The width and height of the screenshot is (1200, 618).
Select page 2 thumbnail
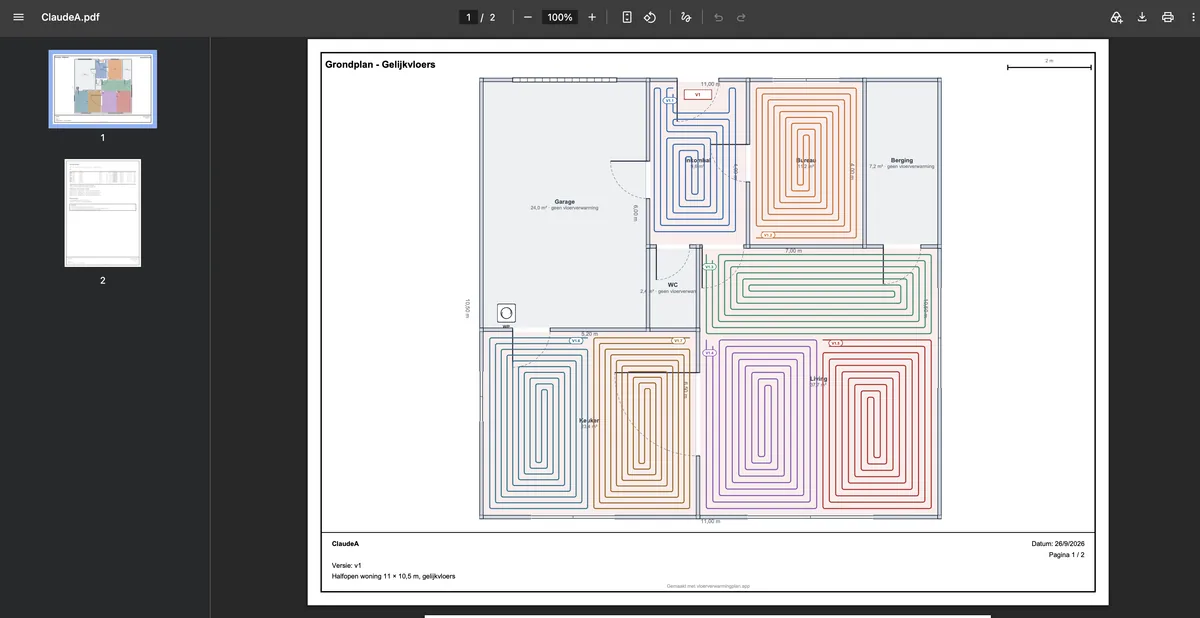pos(103,213)
